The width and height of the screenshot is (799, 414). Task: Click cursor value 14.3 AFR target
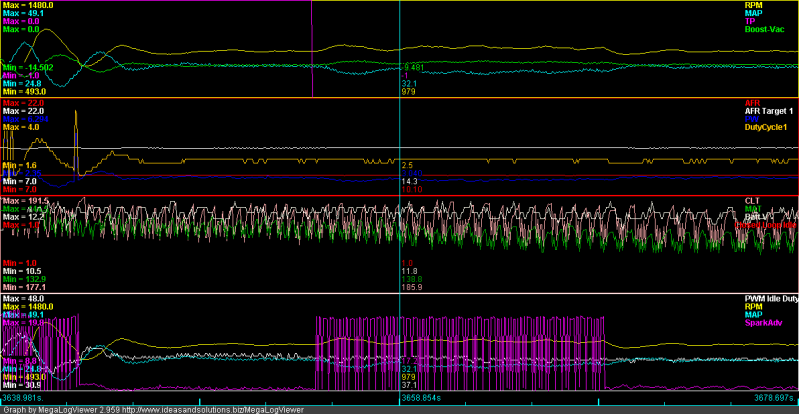(409, 182)
